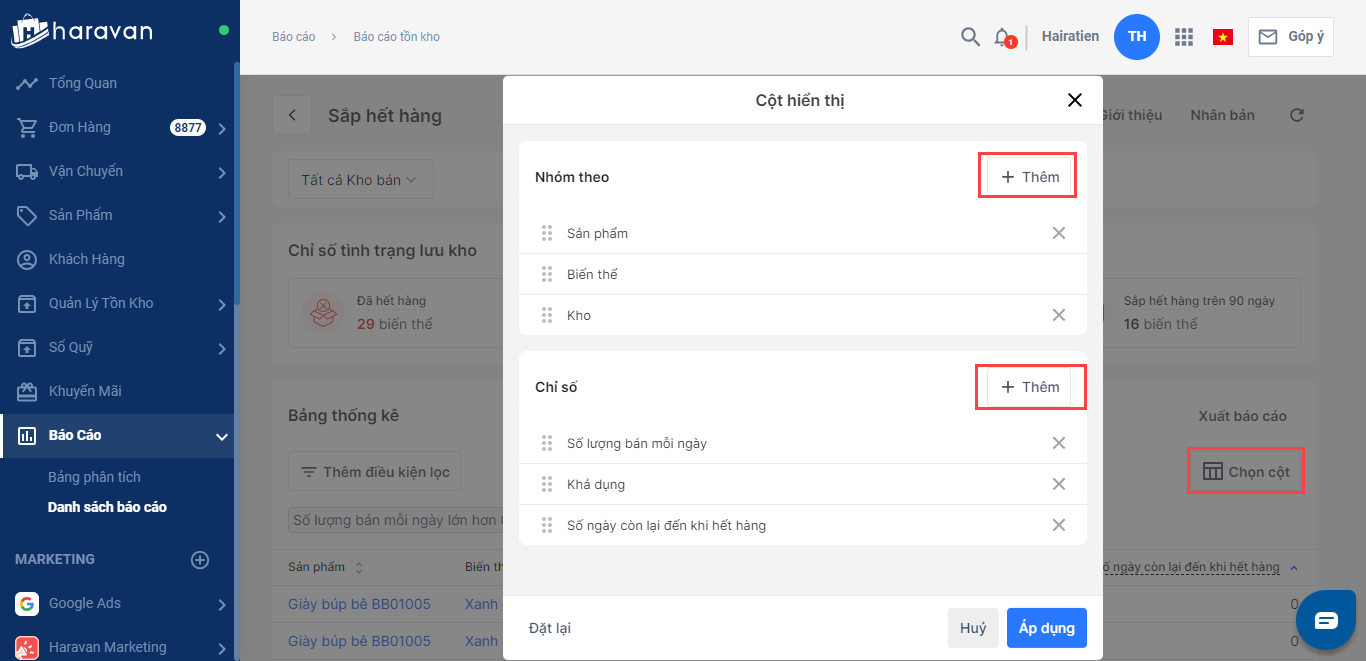This screenshot has height=661, width=1366.
Task: Go to Báo cáo breadcrumb
Action: [293, 37]
